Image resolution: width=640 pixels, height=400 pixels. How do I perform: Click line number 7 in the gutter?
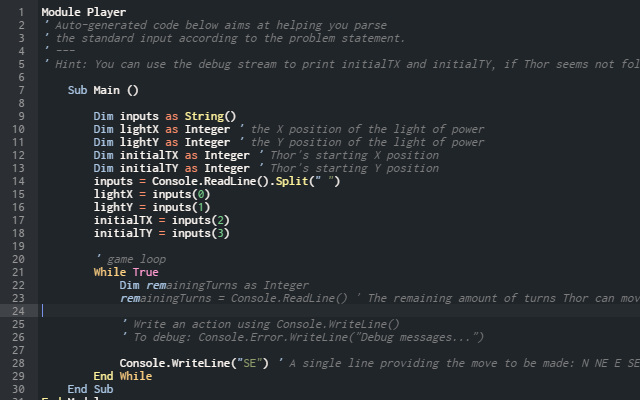coord(20,90)
